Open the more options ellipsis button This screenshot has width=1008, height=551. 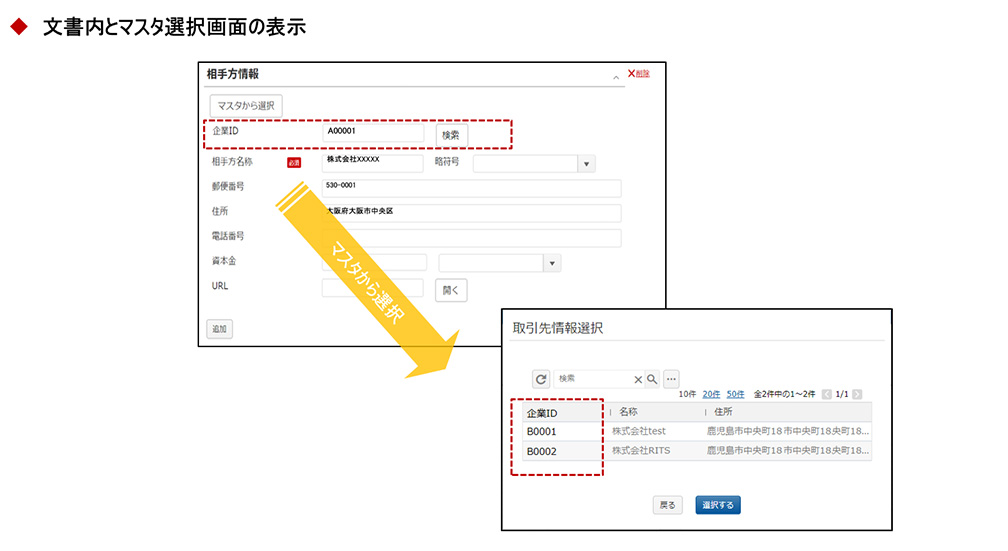click(x=672, y=379)
